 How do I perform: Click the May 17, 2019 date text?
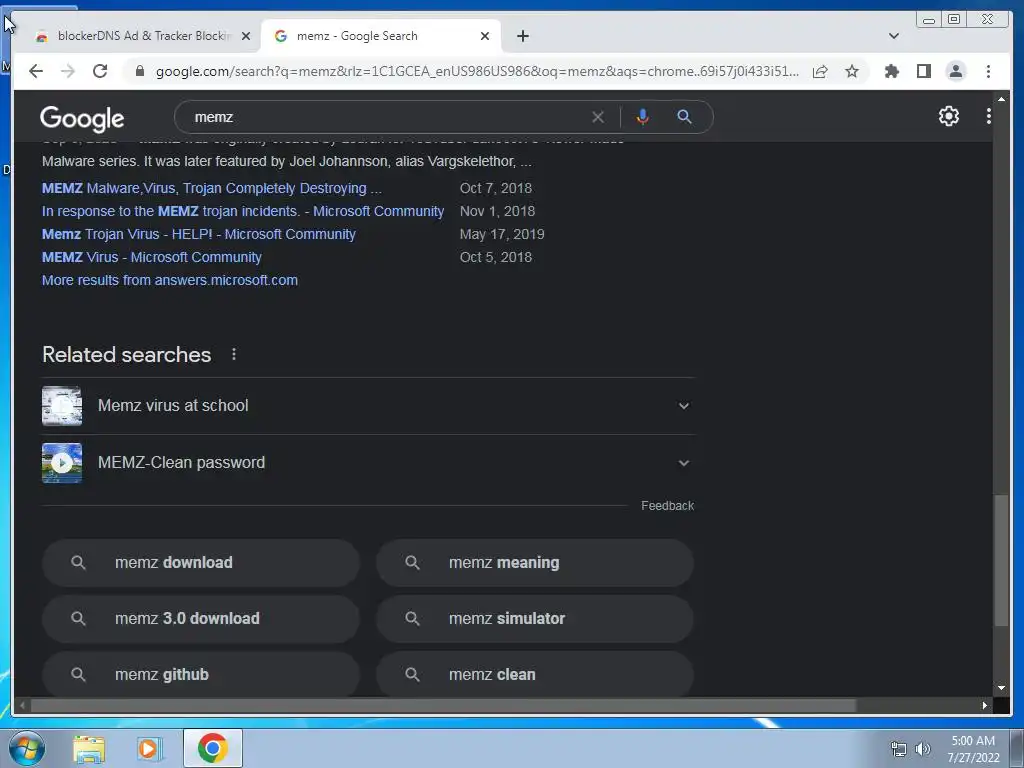502,234
